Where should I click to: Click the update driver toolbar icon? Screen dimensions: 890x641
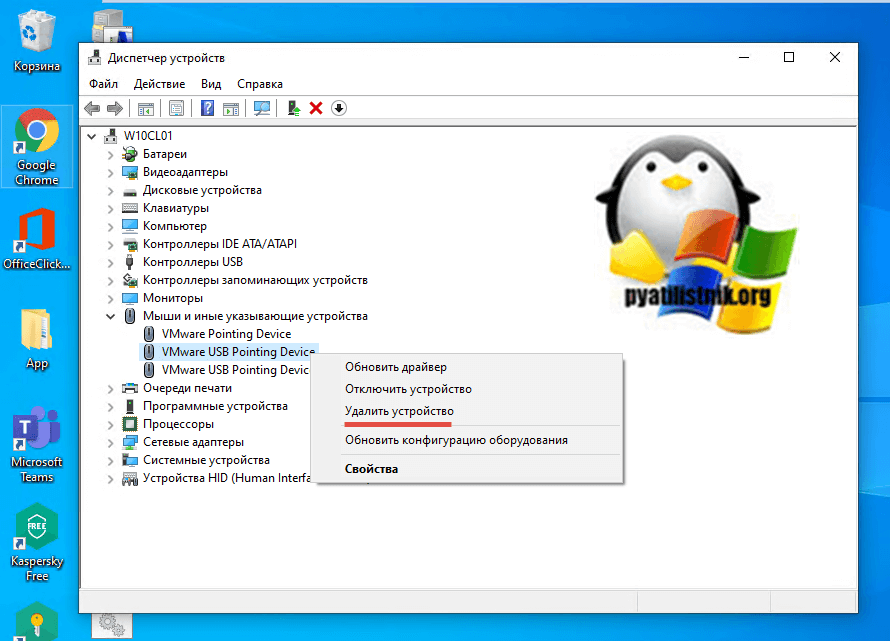[293, 108]
